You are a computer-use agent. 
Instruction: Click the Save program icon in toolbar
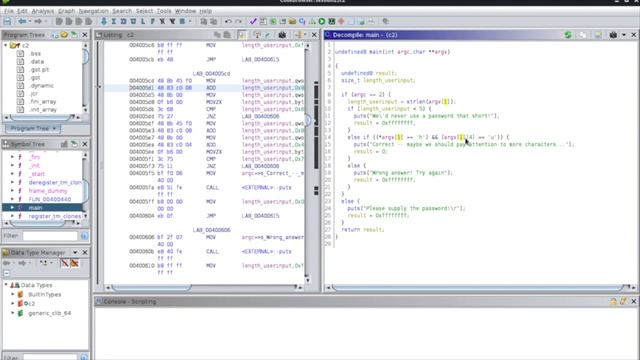click(x=7, y=21)
